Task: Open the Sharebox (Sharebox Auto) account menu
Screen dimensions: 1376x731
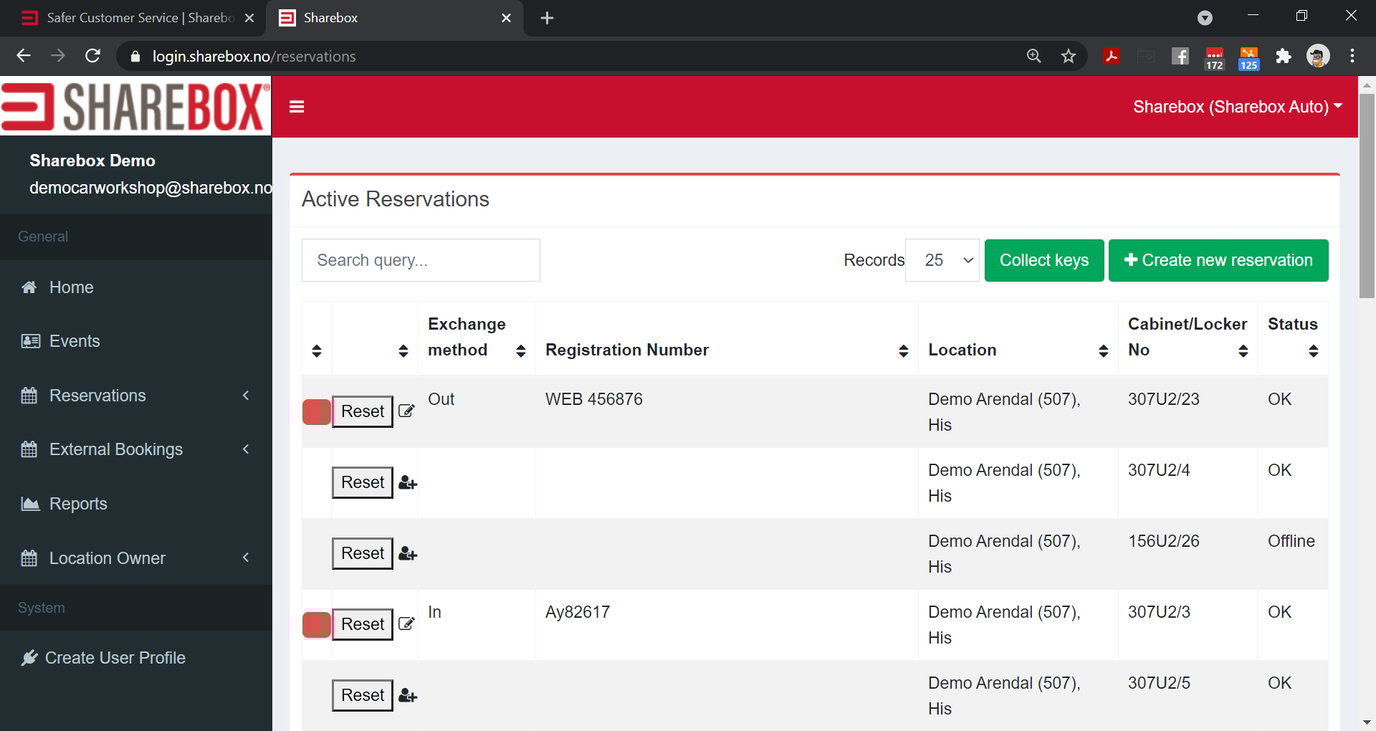Action: (1237, 106)
